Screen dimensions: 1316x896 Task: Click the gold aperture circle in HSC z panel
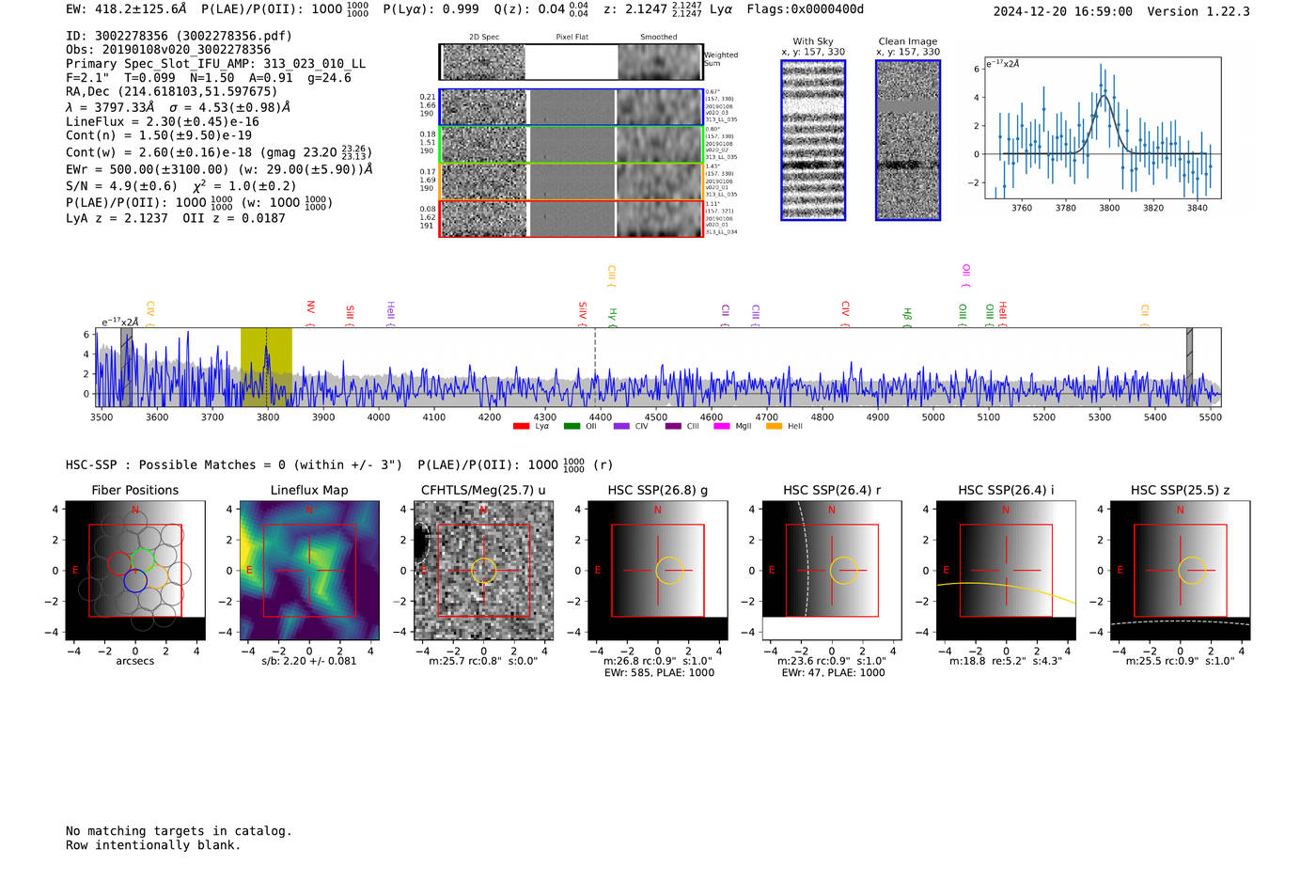1192,571
